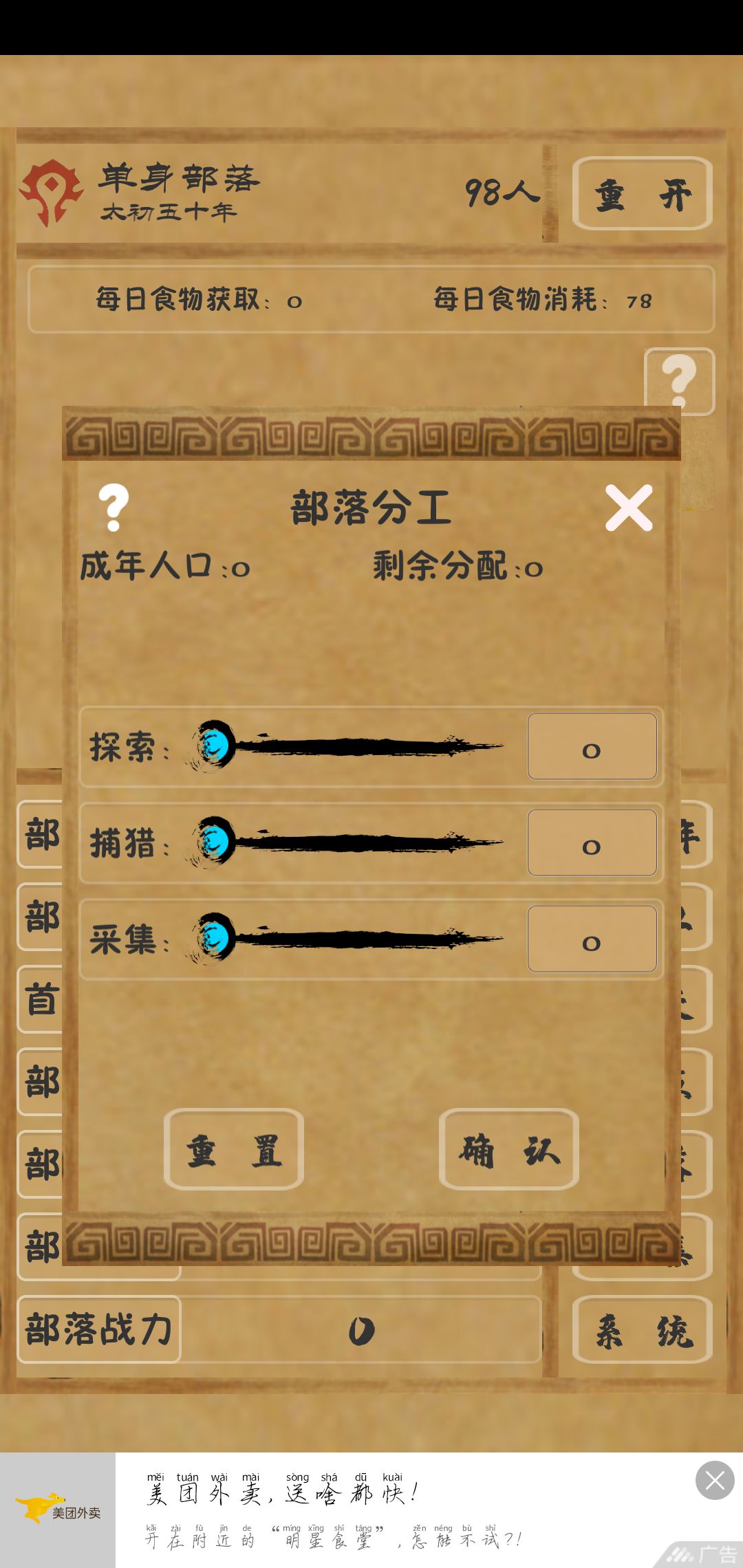Click the 捕猎 slider ink track

[x=371, y=842]
